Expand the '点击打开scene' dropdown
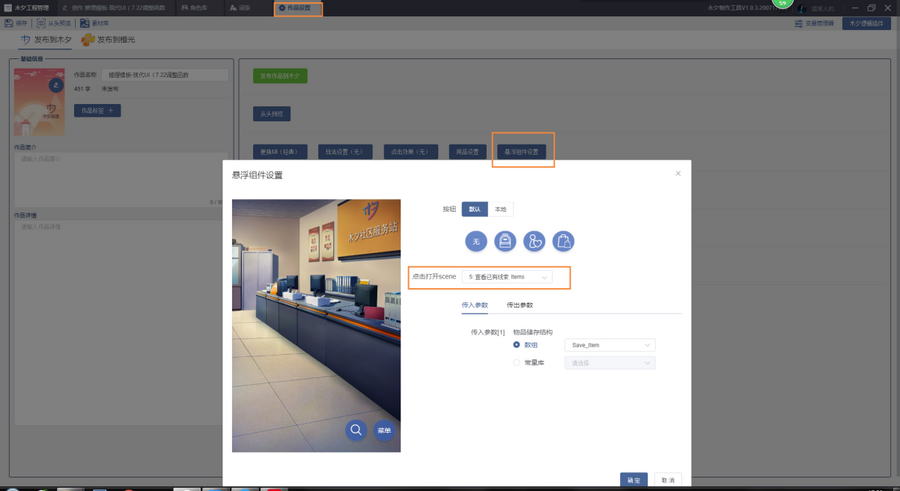This screenshot has width=900, height=491. (x=508, y=277)
